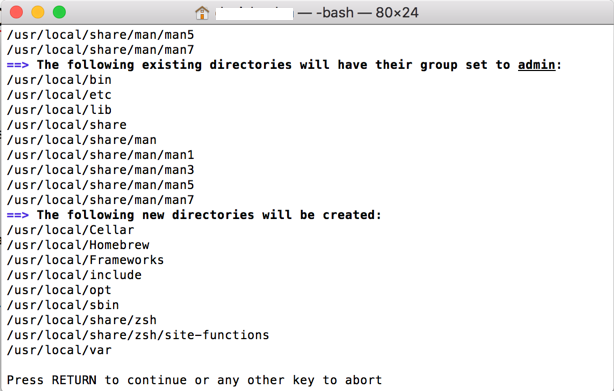Click the /usr/local/include path line
Image resolution: width=614 pixels, height=391 pixels.
pyautogui.click(x=74, y=275)
